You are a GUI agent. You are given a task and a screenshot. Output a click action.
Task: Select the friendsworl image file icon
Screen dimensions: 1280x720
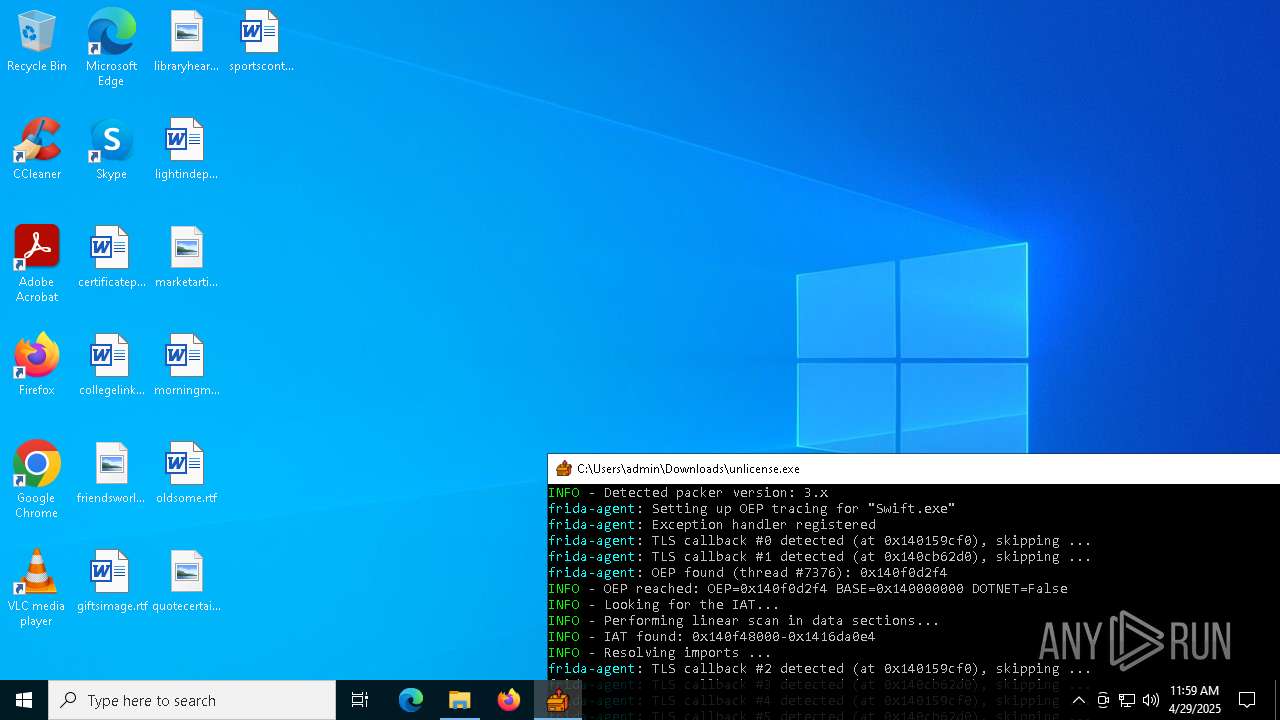tap(111, 474)
